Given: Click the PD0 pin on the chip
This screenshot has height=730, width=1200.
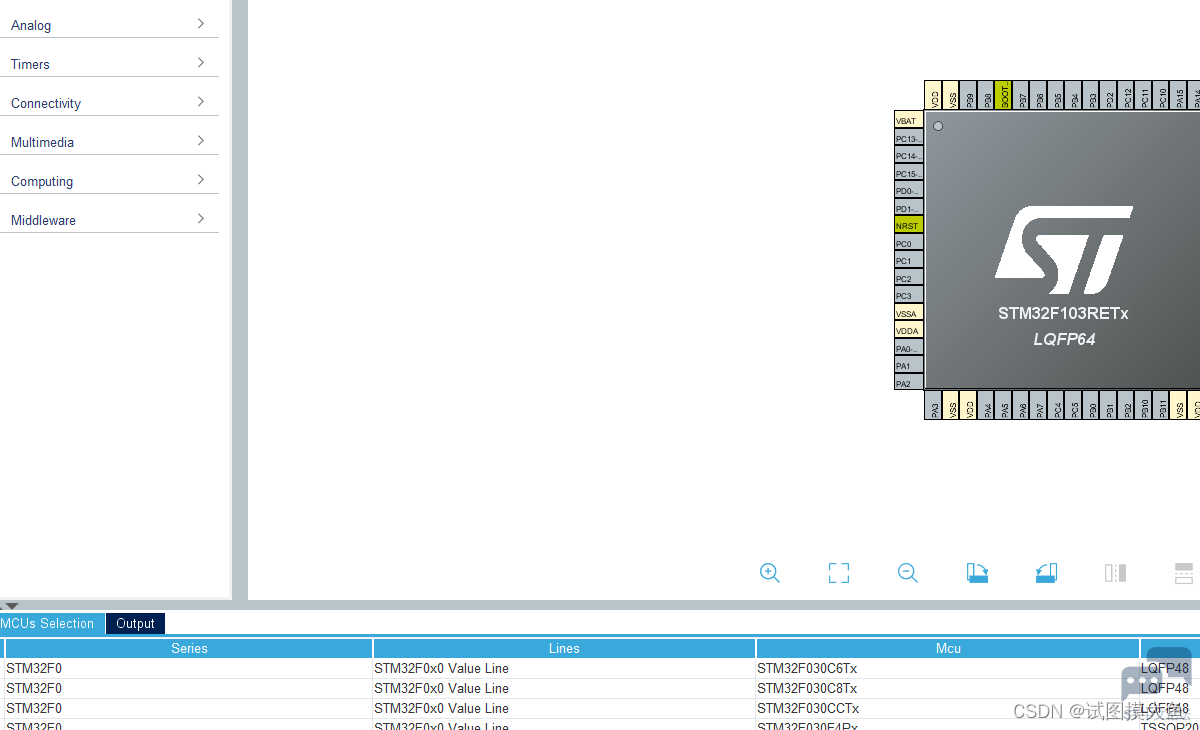Looking at the screenshot, I should [x=909, y=190].
